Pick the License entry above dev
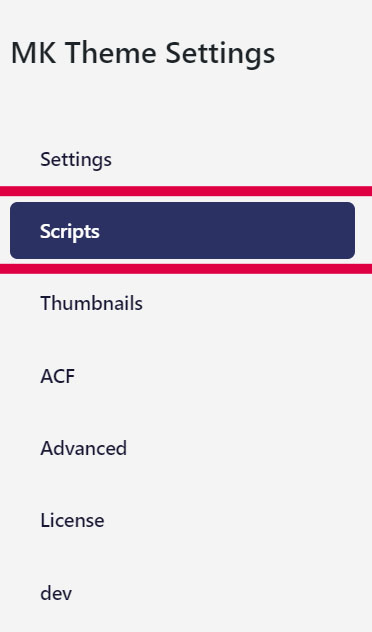This screenshot has height=632, width=372. (x=182, y=520)
